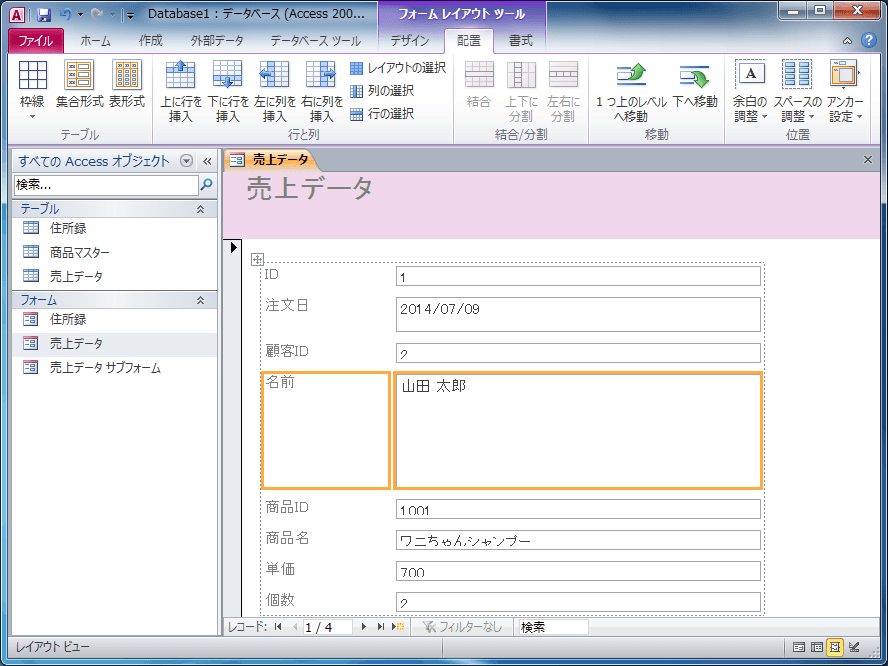Screen dimensions: 888x666
Task: Open Customize Quick Access Toolbar dropdown
Action: (130, 15)
